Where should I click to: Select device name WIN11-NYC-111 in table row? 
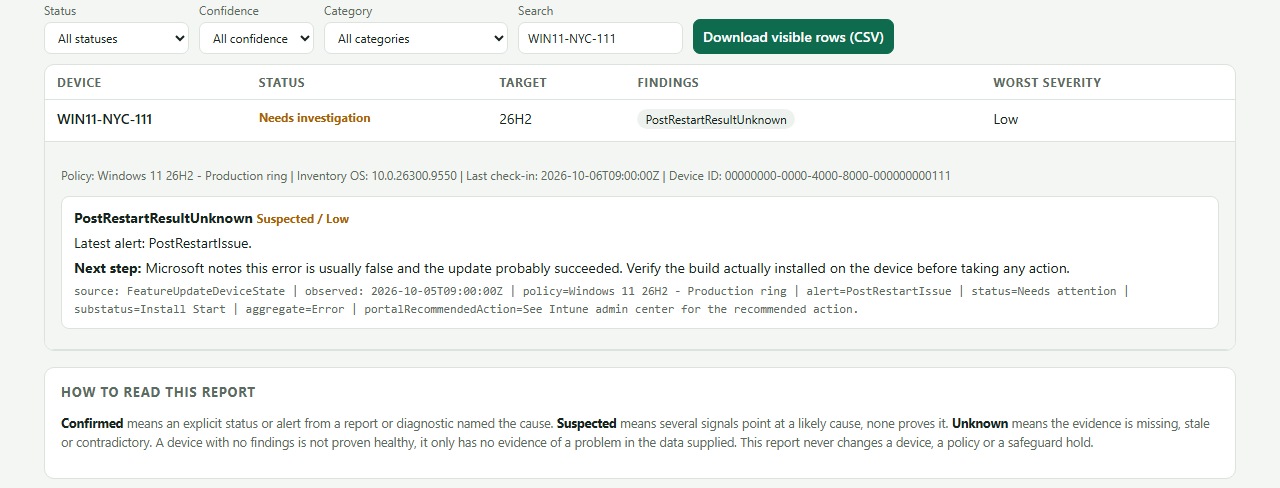(x=105, y=119)
